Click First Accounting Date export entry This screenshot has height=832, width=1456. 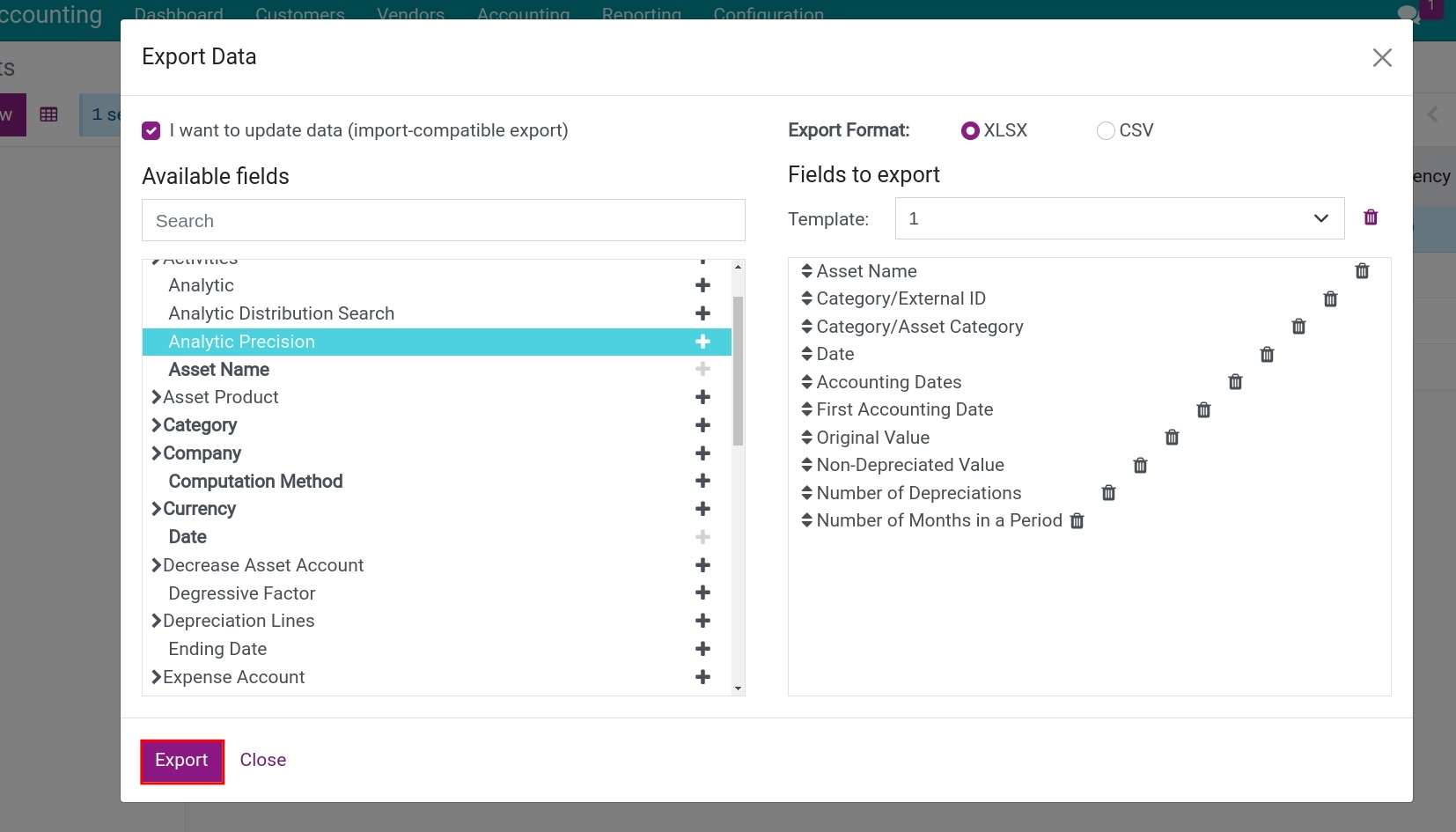(x=905, y=409)
